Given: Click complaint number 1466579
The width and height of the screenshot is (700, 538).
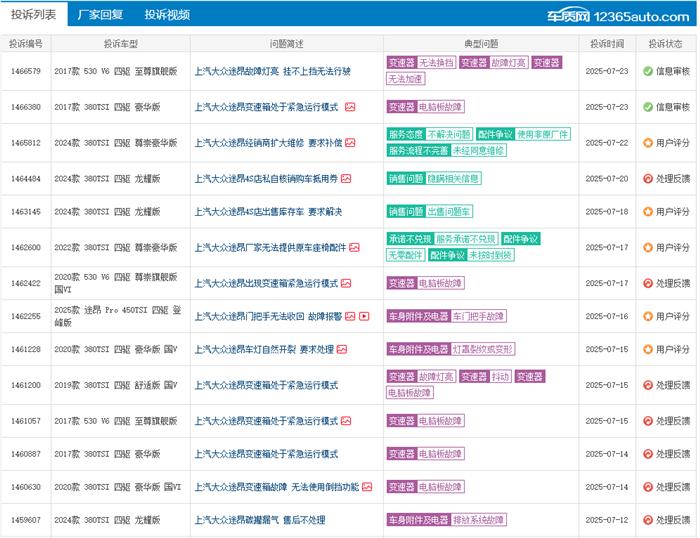Looking at the screenshot, I should 26,71.
